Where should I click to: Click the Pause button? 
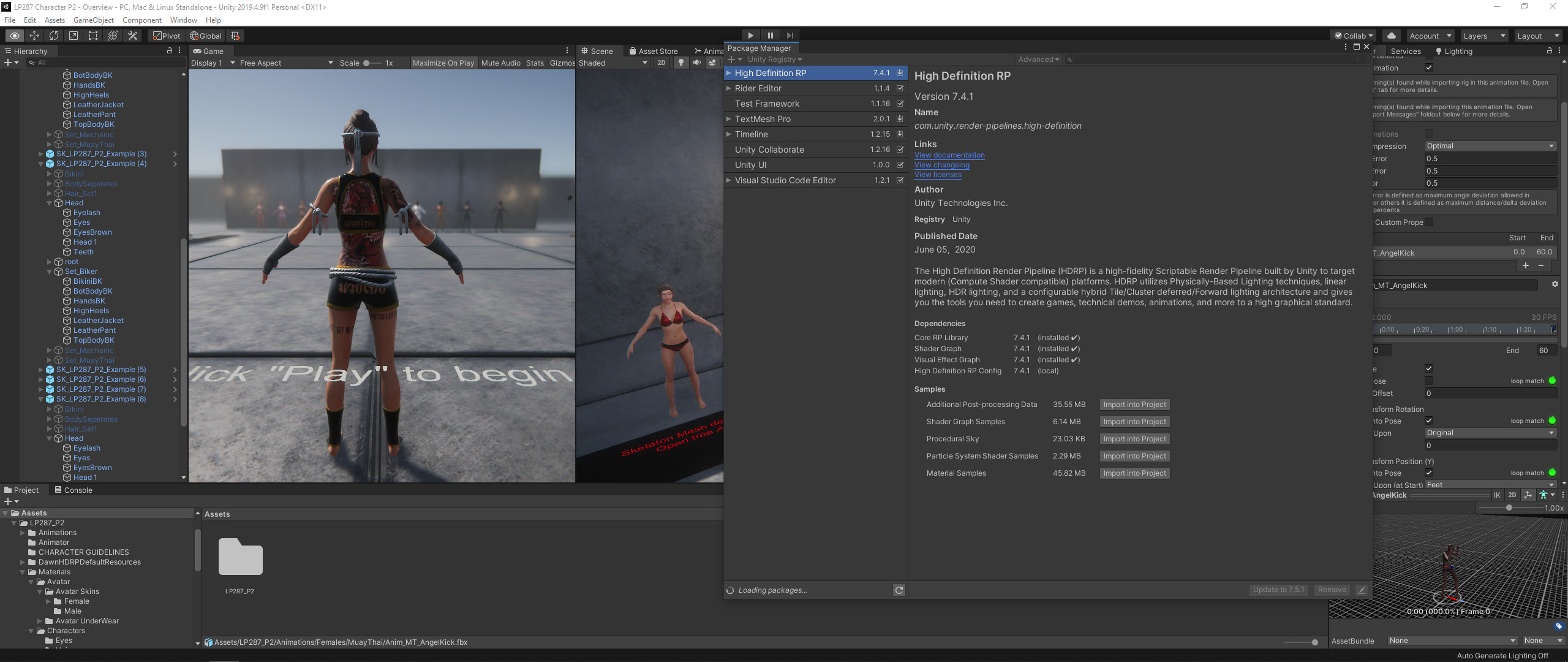770,36
